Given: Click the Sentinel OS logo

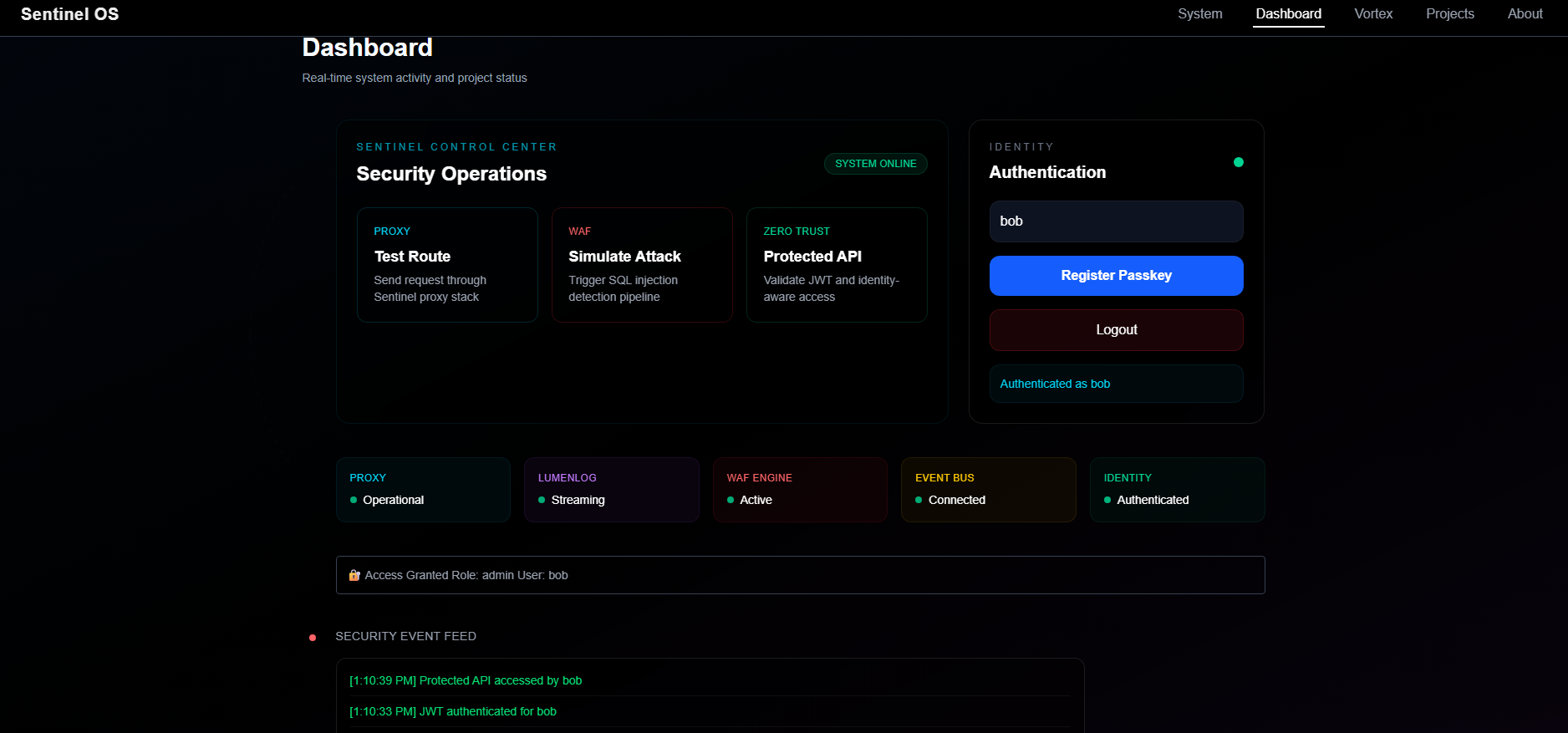Looking at the screenshot, I should (69, 14).
